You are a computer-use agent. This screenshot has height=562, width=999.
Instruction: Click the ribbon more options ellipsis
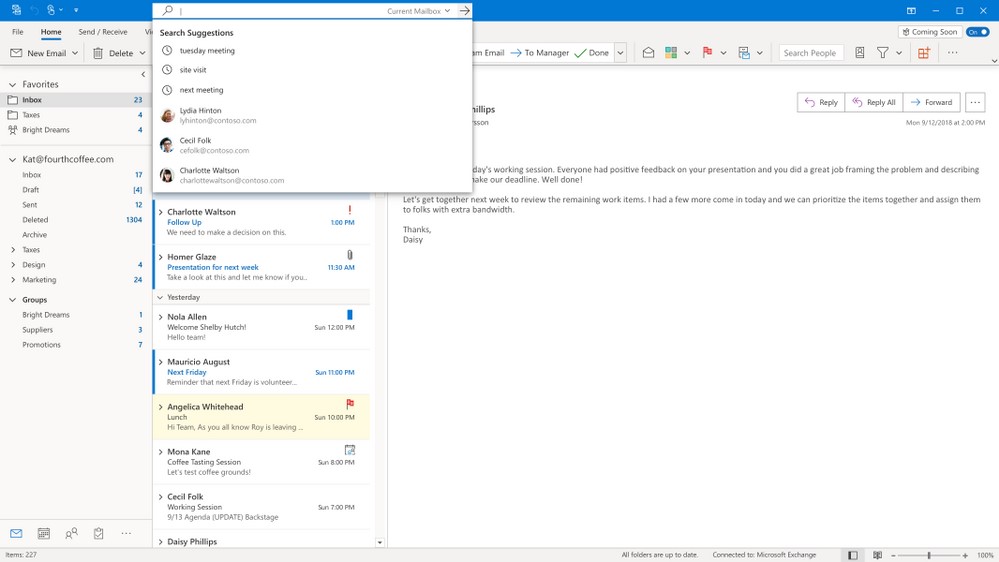(x=952, y=53)
